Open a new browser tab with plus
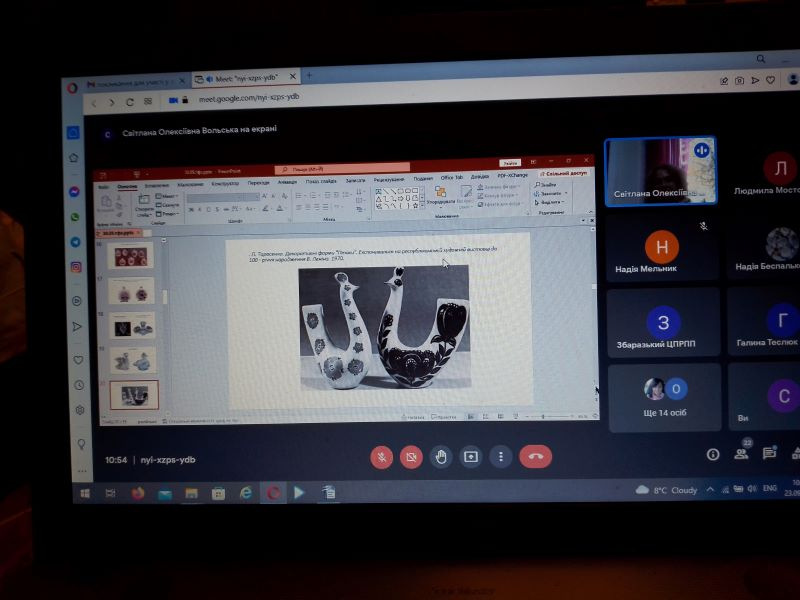Image resolution: width=800 pixels, height=600 pixels. (x=309, y=76)
